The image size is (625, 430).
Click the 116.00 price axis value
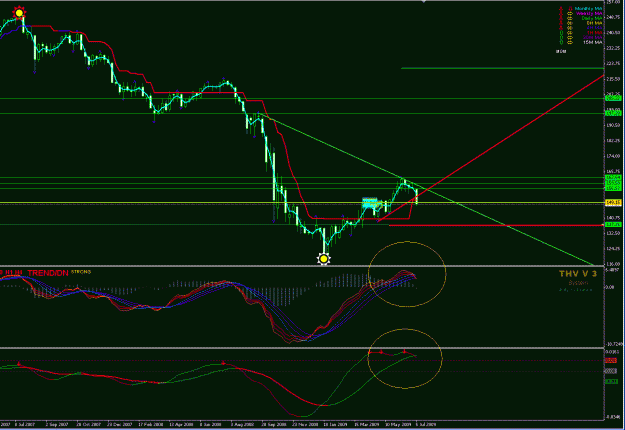[x=613, y=264]
